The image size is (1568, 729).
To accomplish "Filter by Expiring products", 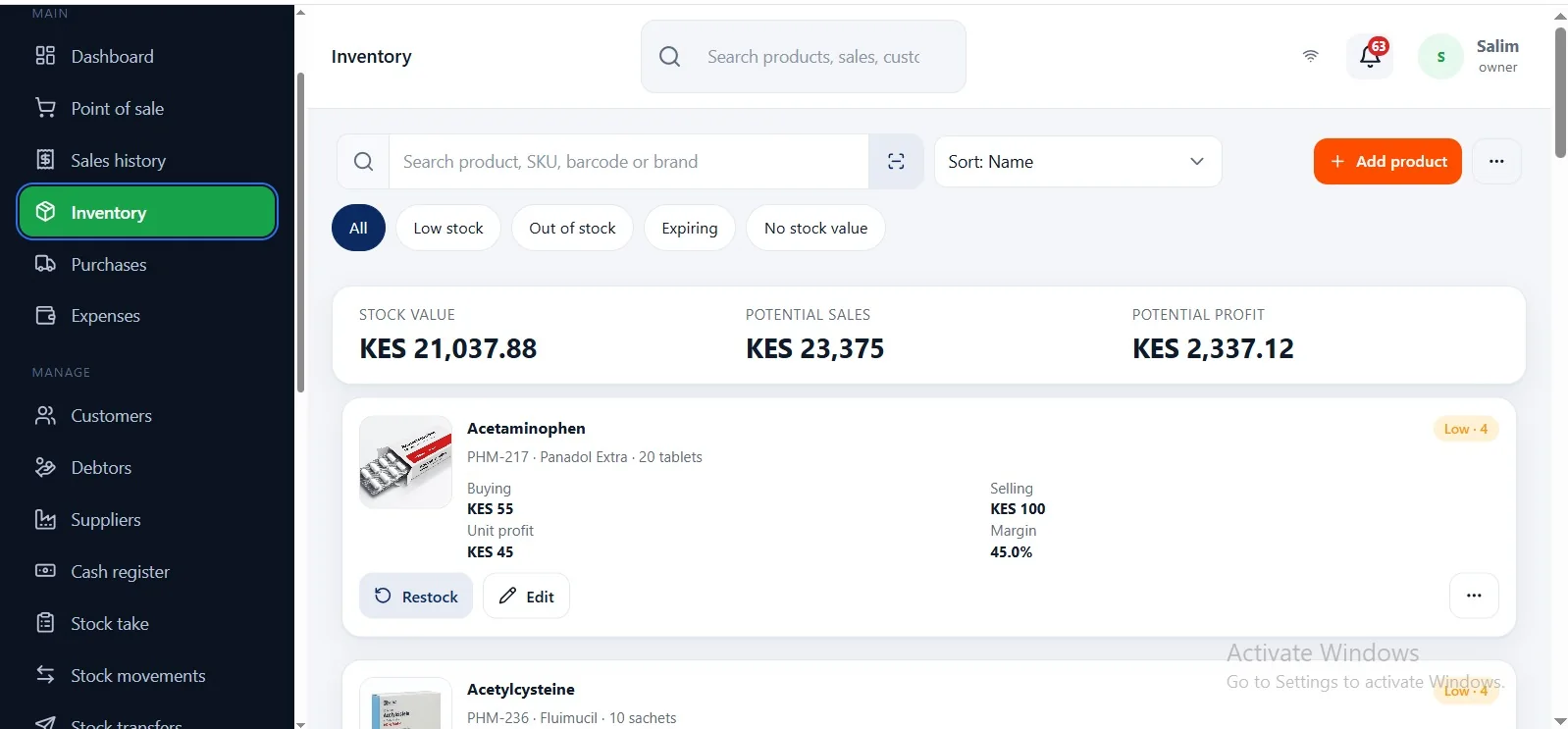I will pos(690,228).
